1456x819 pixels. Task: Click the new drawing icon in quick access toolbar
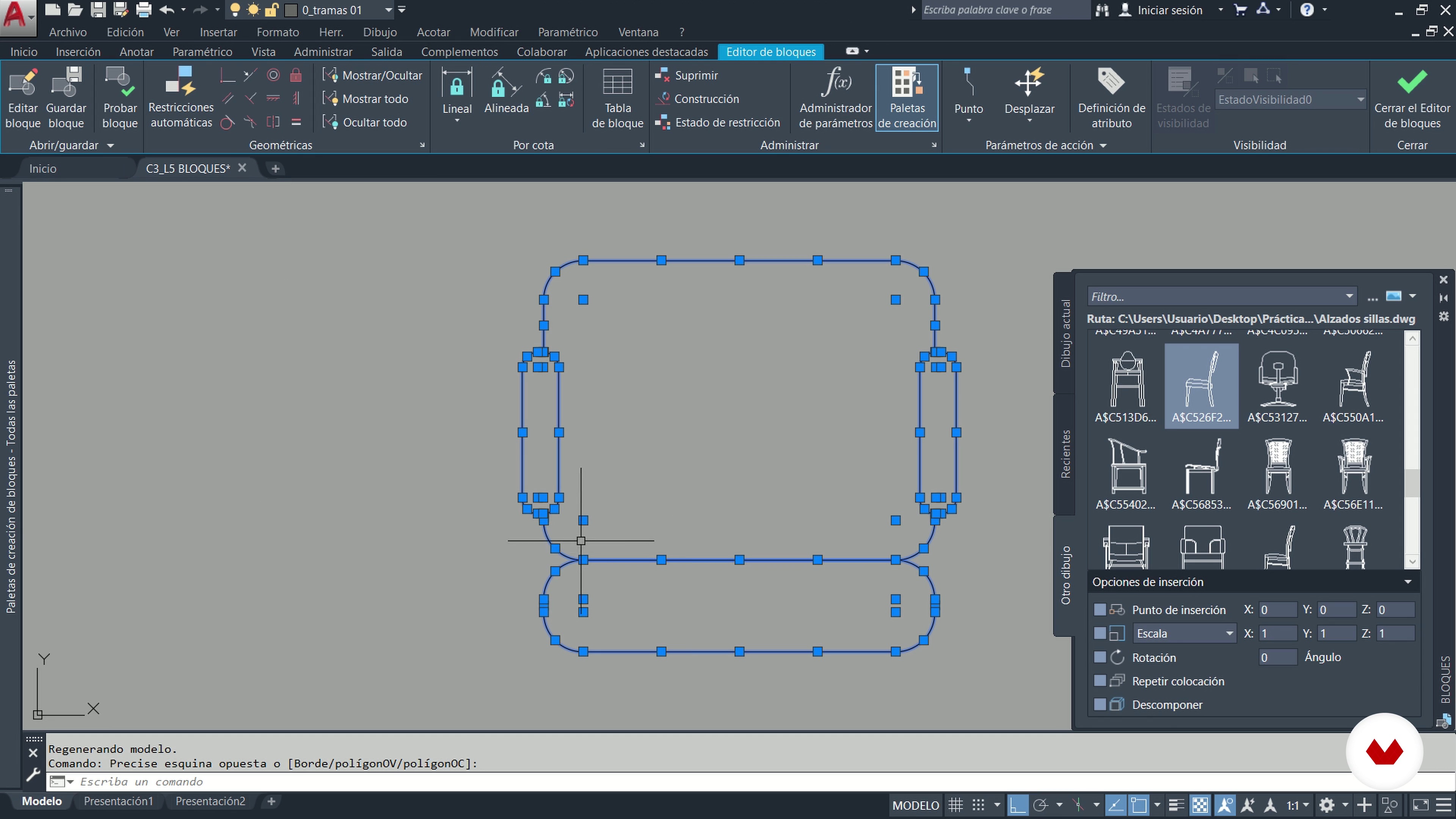click(53, 9)
